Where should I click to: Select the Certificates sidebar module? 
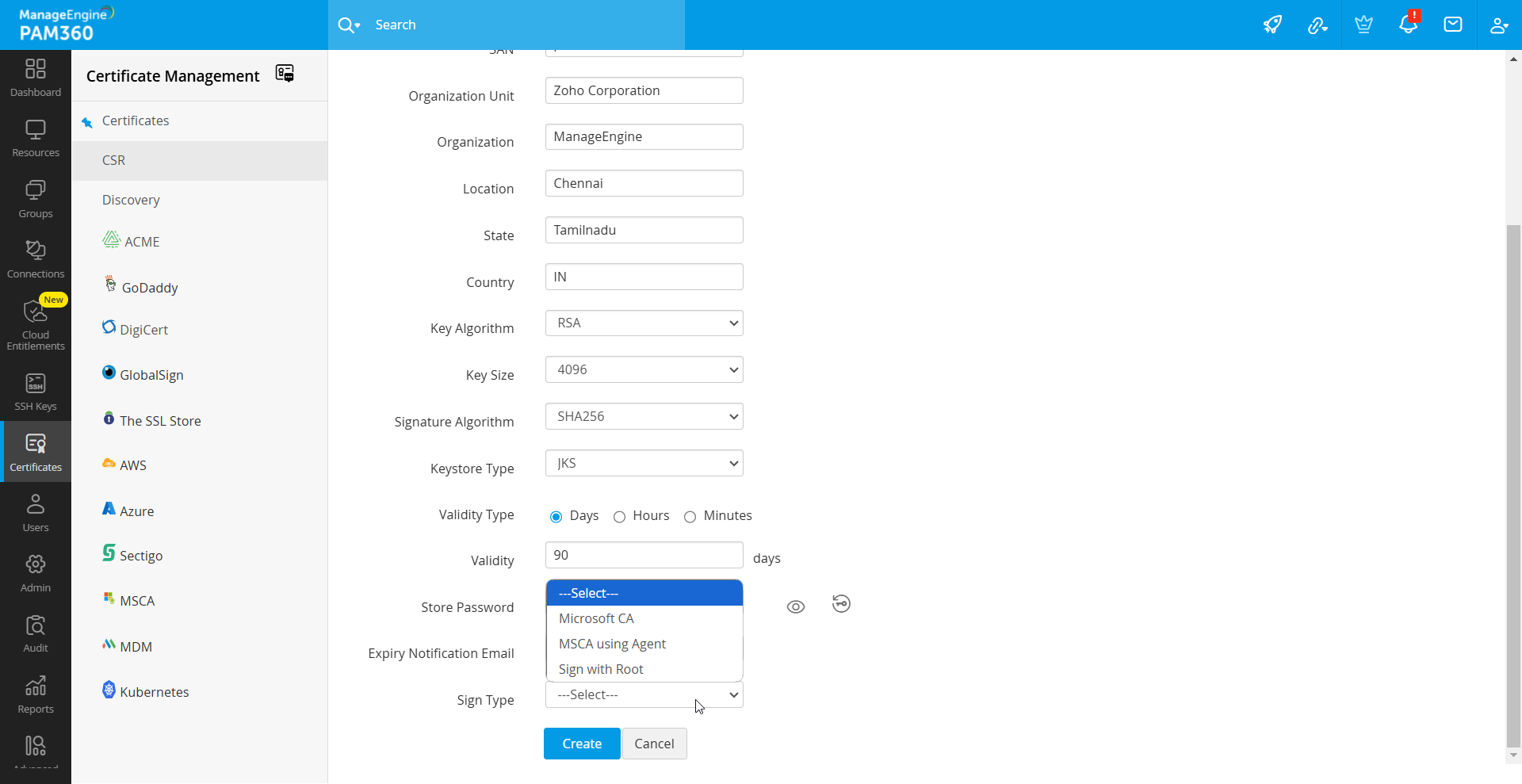point(36,453)
